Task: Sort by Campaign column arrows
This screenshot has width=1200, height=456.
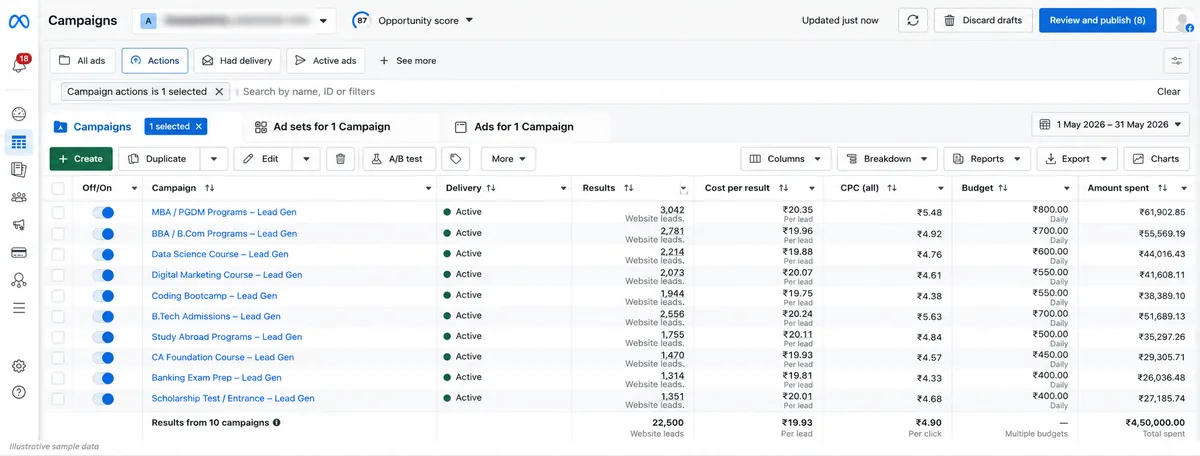Action: click(210, 188)
